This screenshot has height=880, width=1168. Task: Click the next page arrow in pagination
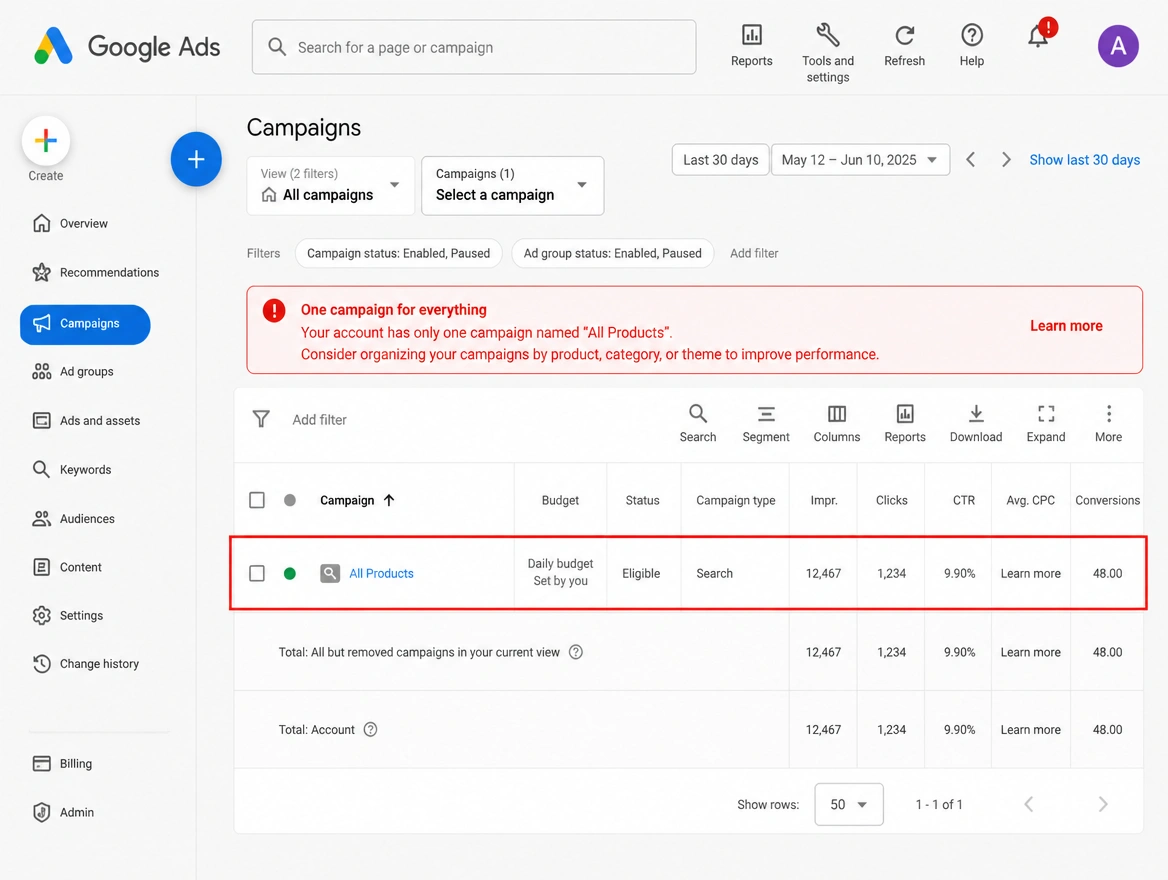pyautogui.click(x=1103, y=804)
